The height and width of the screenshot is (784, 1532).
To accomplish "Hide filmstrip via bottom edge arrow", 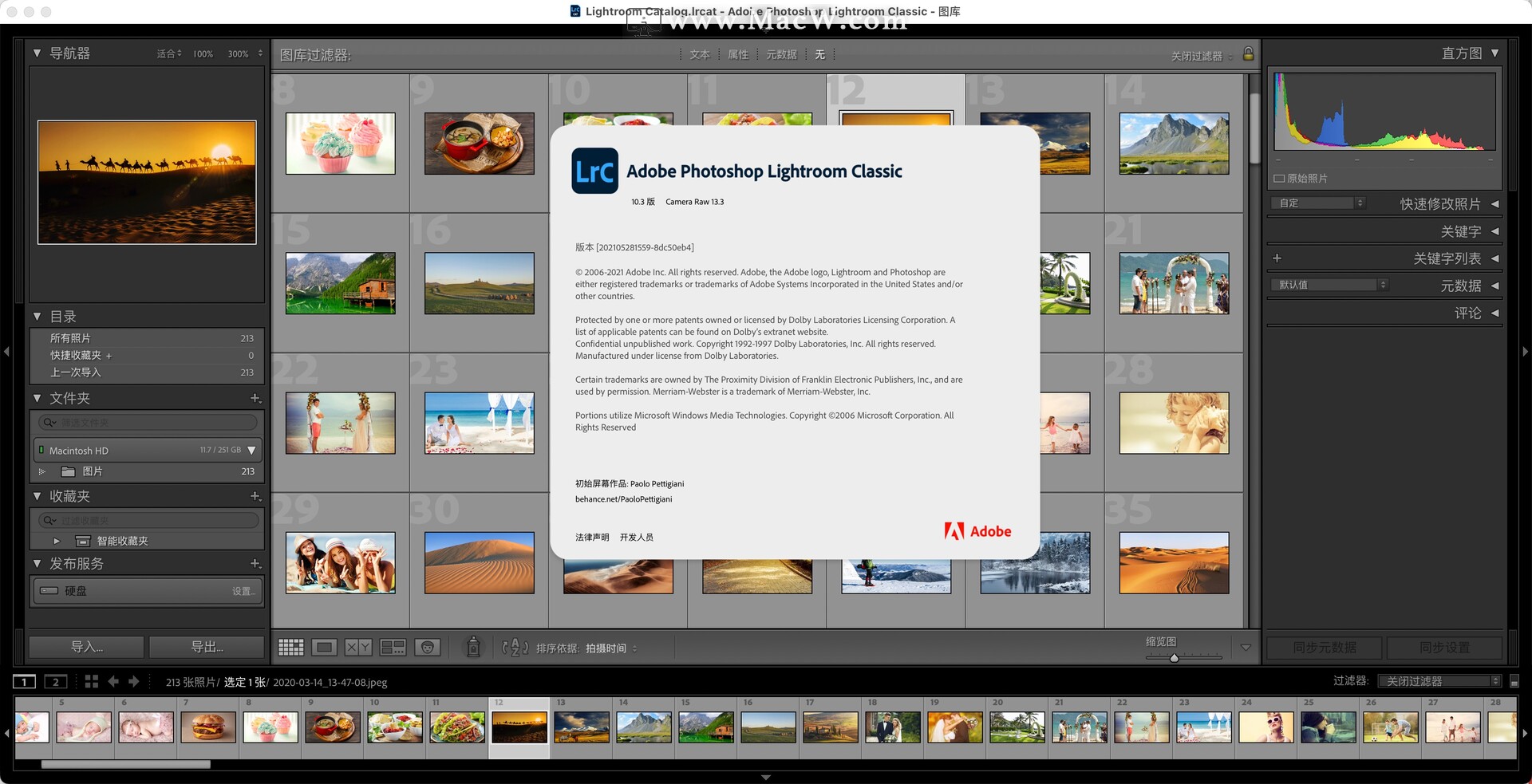I will (766, 777).
